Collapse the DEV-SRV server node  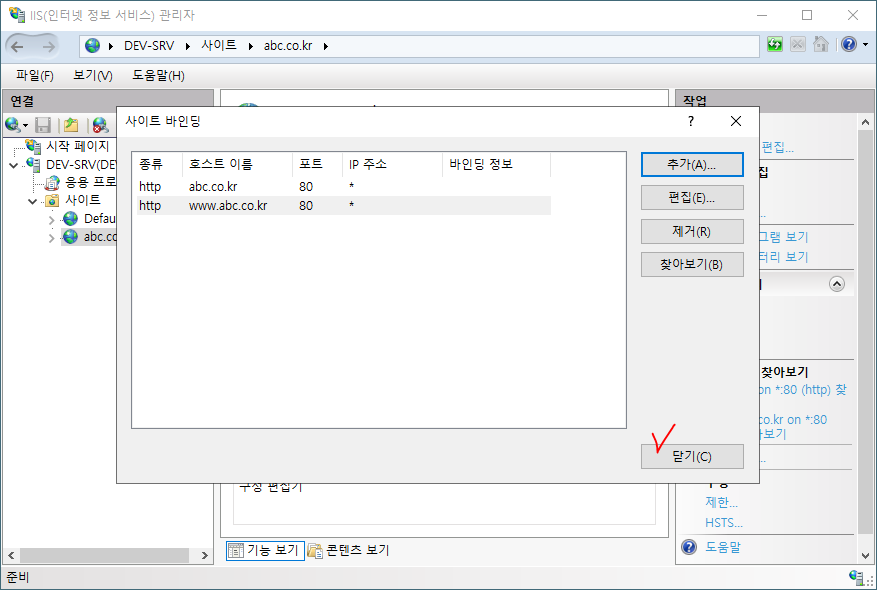[14, 166]
